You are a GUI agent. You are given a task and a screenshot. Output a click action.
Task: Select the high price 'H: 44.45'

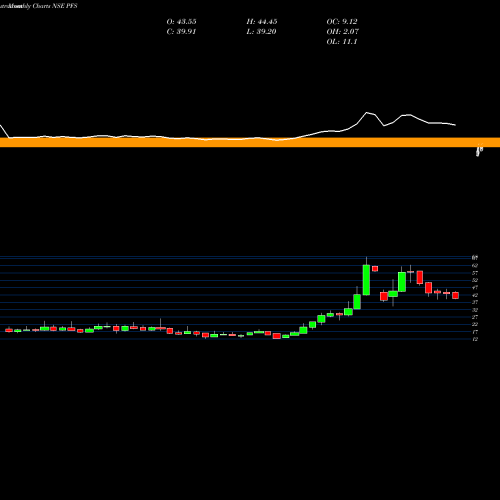[x=262, y=22]
